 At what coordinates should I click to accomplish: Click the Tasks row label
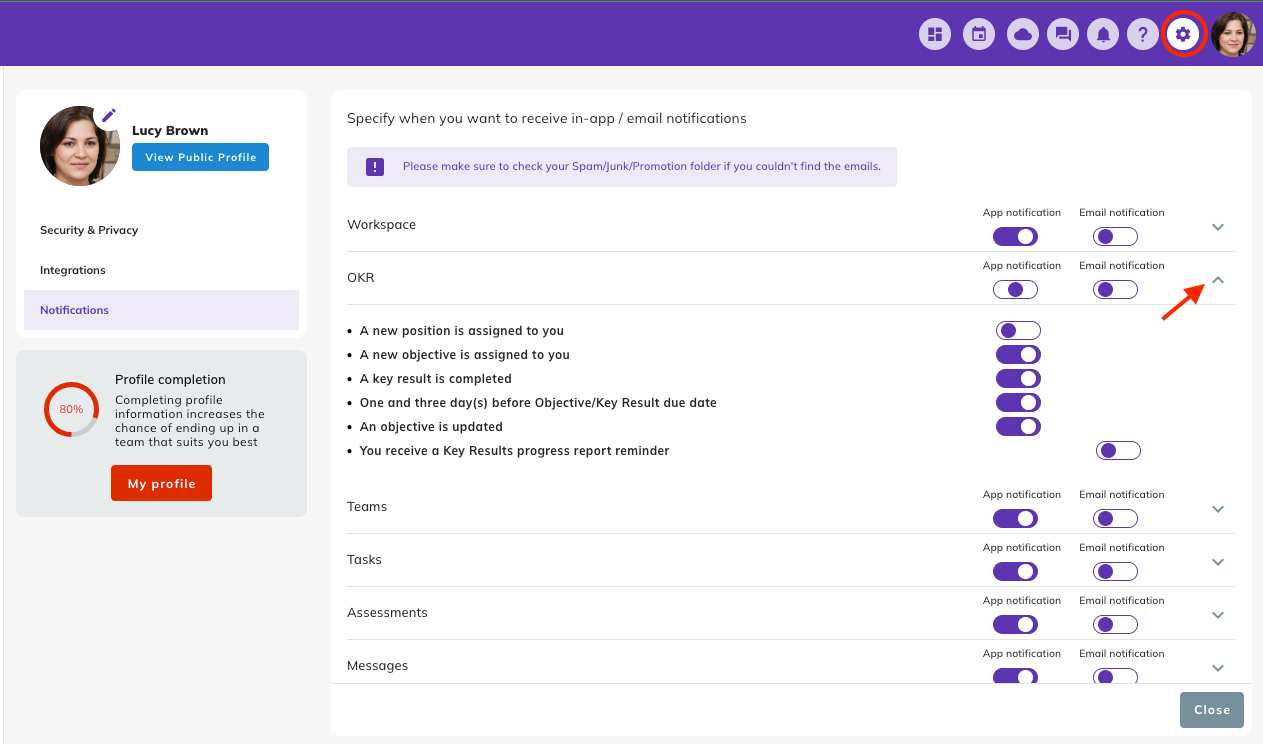[x=364, y=560]
